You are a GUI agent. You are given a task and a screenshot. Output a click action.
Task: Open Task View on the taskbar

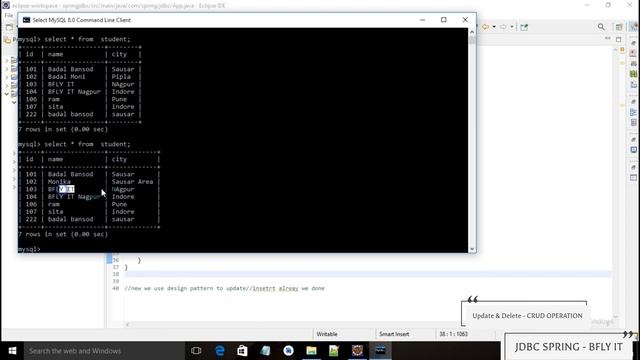[x=196, y=351]
